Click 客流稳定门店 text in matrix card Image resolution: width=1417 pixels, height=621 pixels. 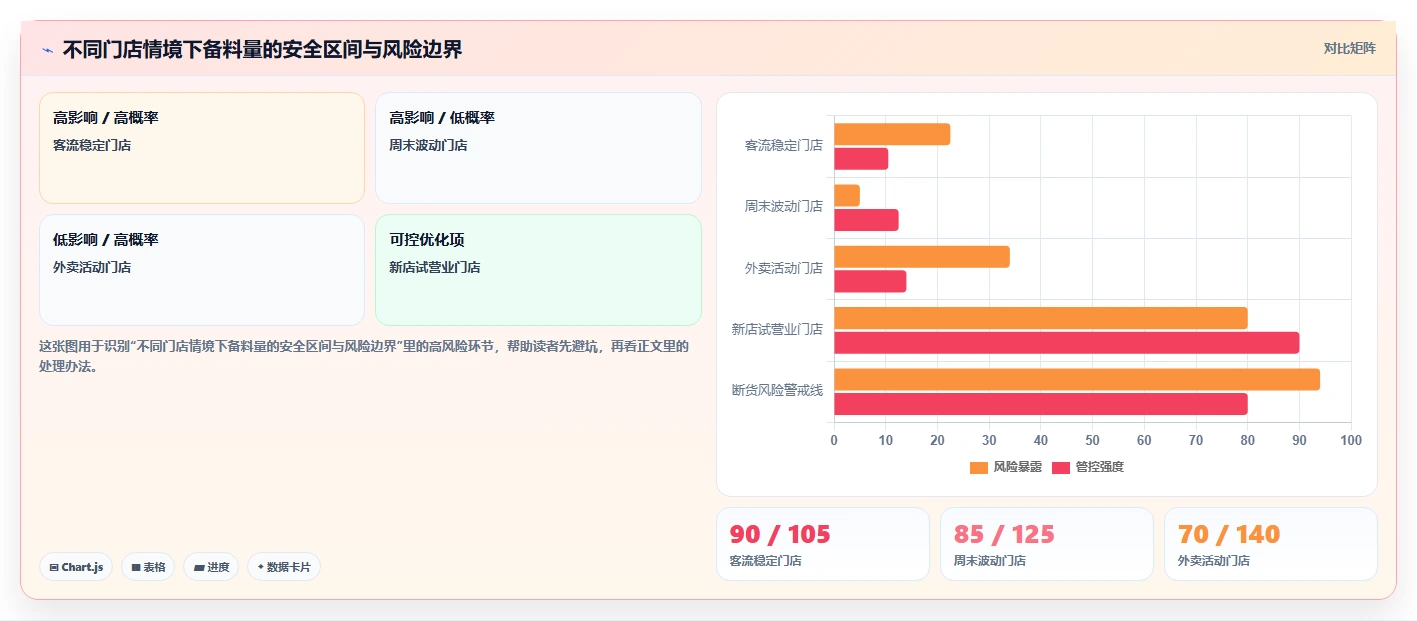point(92,146)
